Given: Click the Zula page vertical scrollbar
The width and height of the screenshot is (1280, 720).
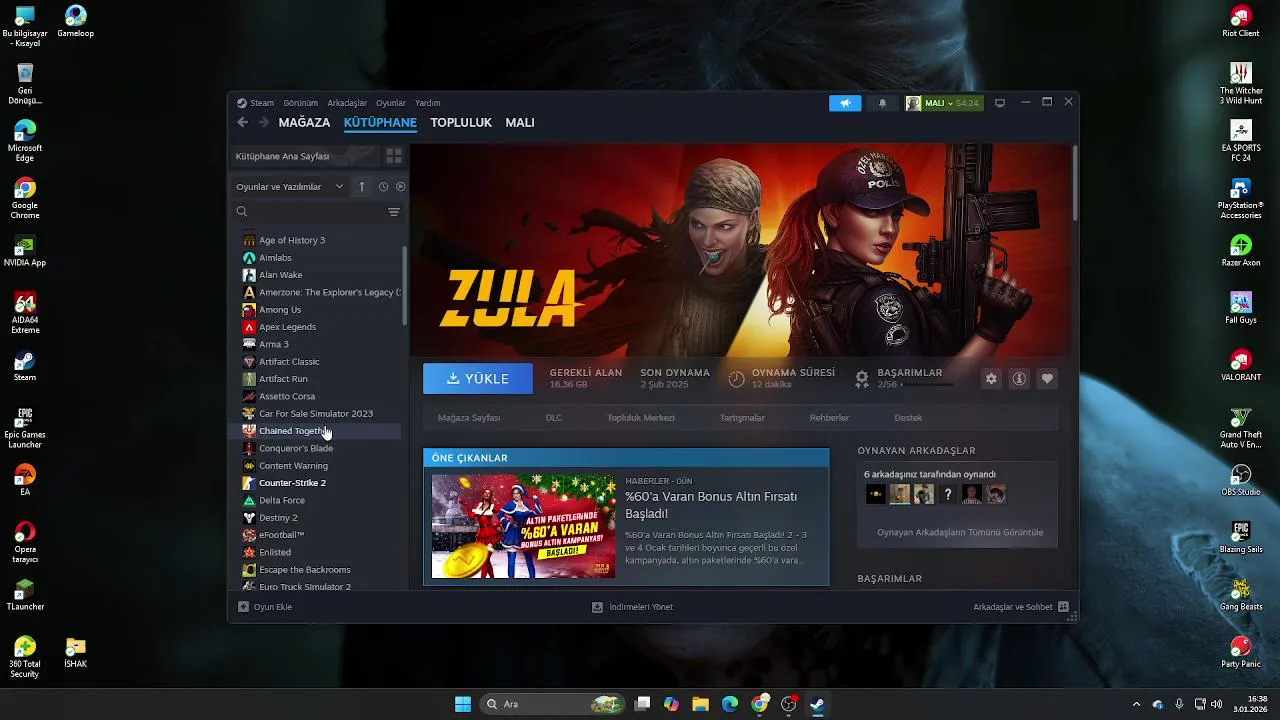Looking at the screenshot, I should 1075,183.
